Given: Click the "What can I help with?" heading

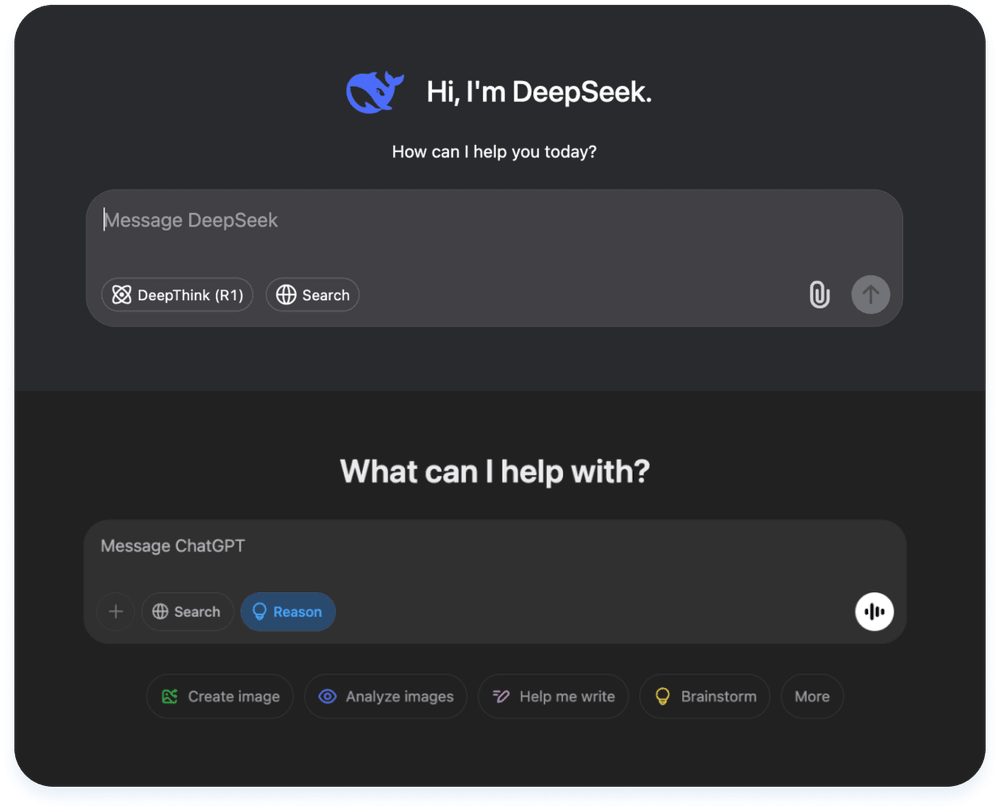Looking at the screenshot, I should (x=495, y=471).
